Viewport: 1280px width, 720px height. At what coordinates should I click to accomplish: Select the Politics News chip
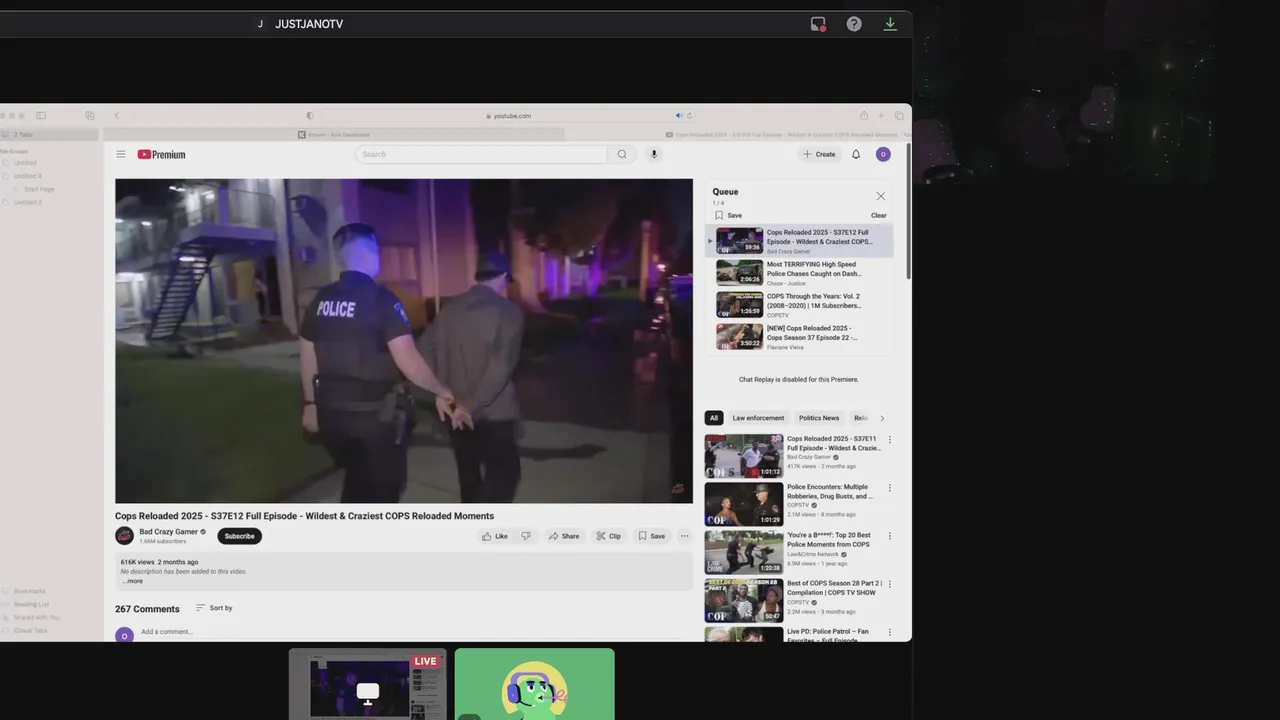(x=819, y=418)
